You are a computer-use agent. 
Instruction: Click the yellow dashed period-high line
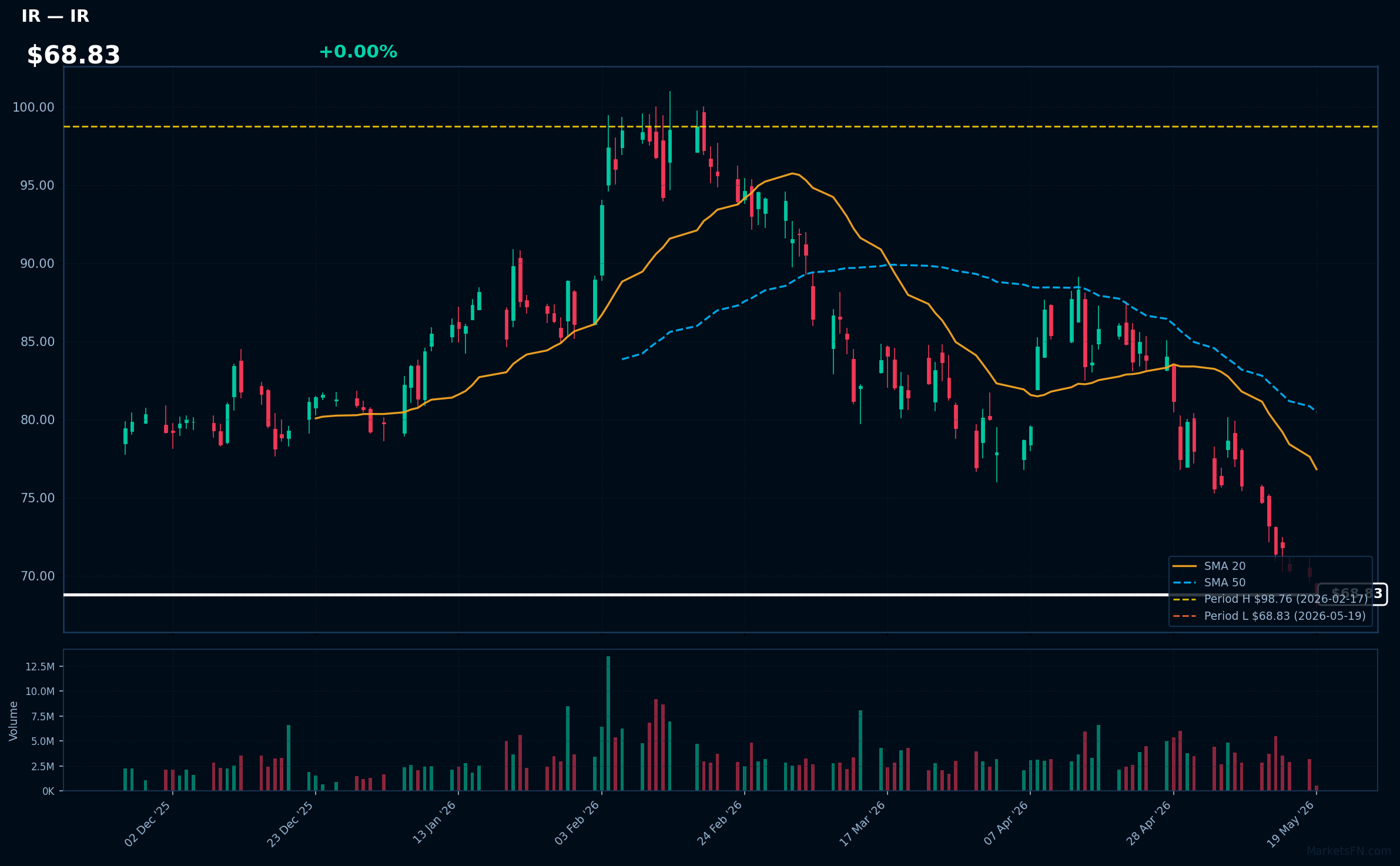tap(721, 126)
